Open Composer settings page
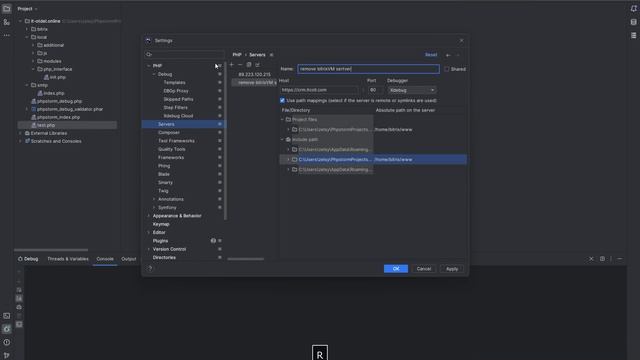Viewport: 640px width, 360px height. point(169,132)
